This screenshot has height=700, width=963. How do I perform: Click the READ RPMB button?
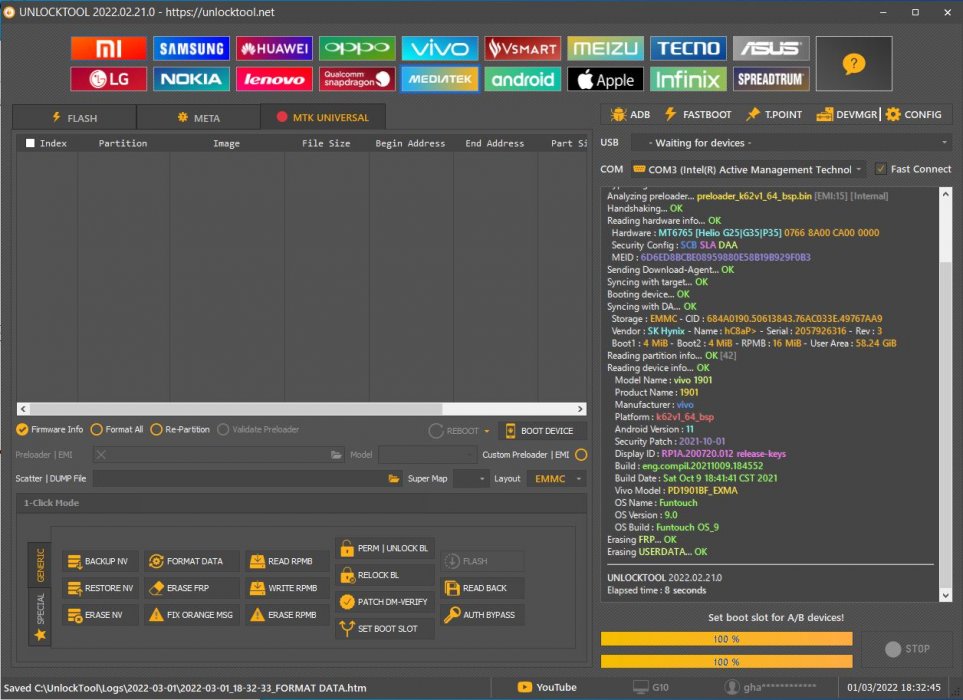tap(287, 561)
